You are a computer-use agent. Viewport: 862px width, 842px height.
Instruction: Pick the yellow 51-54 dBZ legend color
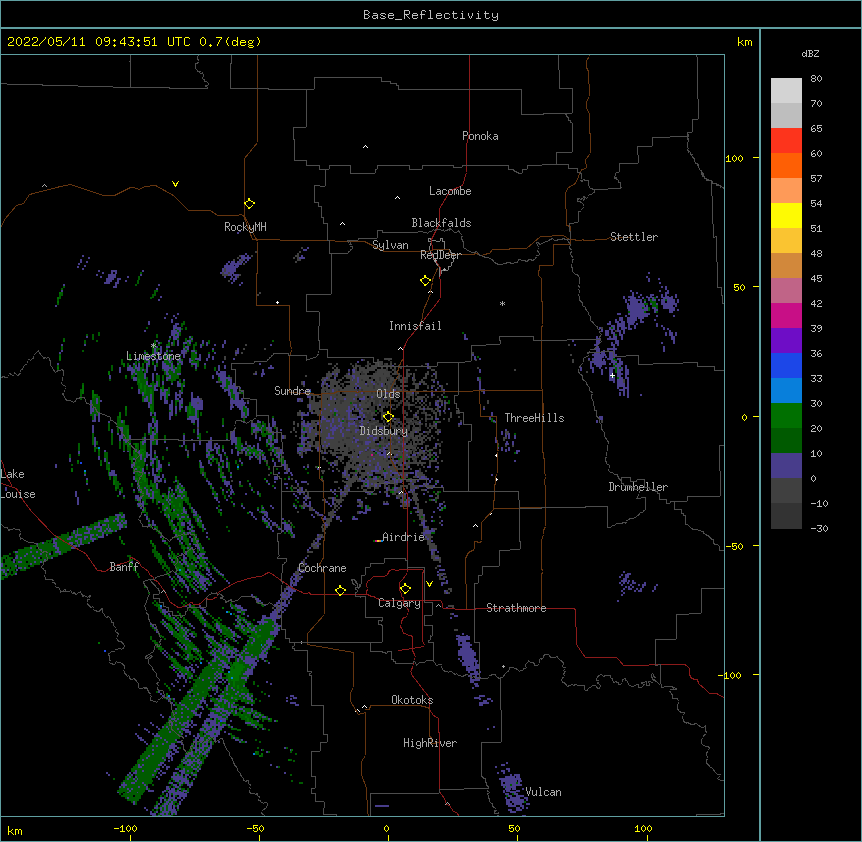tap(786, 215)
